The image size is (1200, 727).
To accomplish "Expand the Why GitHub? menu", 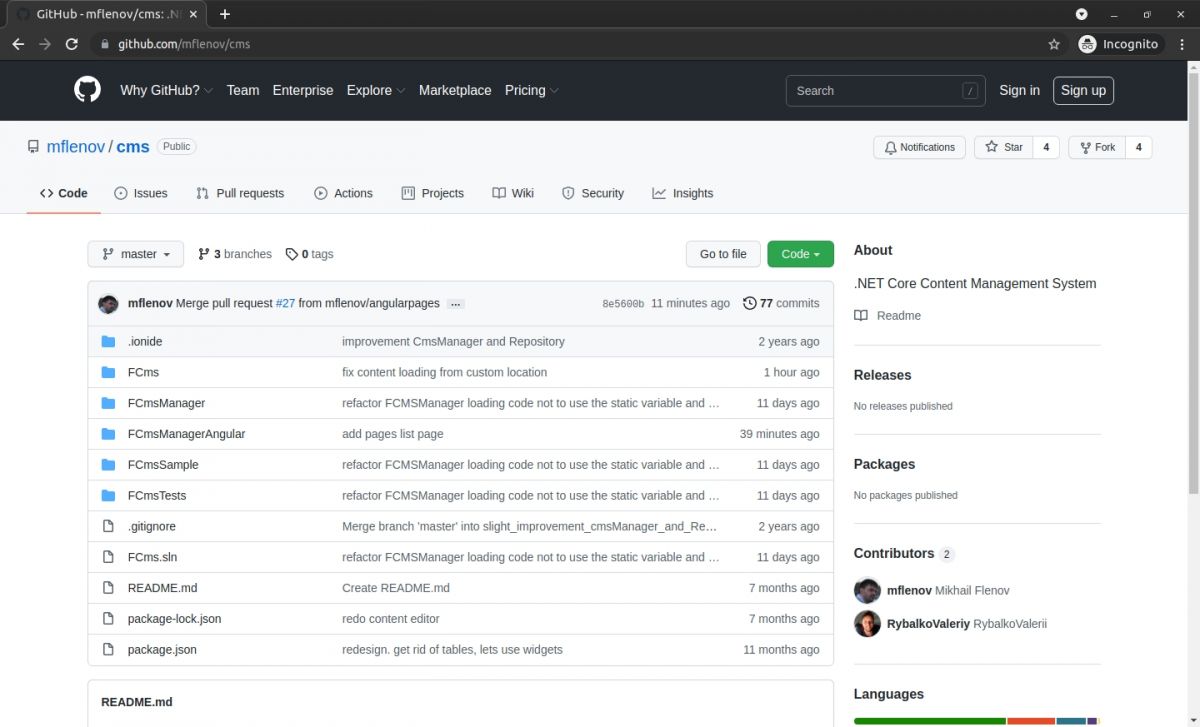I will pos(166,90).
